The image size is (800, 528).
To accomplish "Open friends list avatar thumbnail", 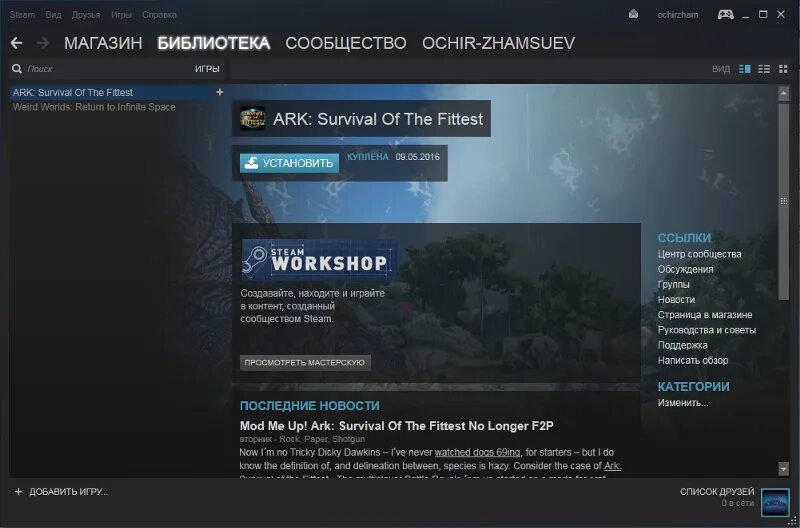I will [774, 502].
